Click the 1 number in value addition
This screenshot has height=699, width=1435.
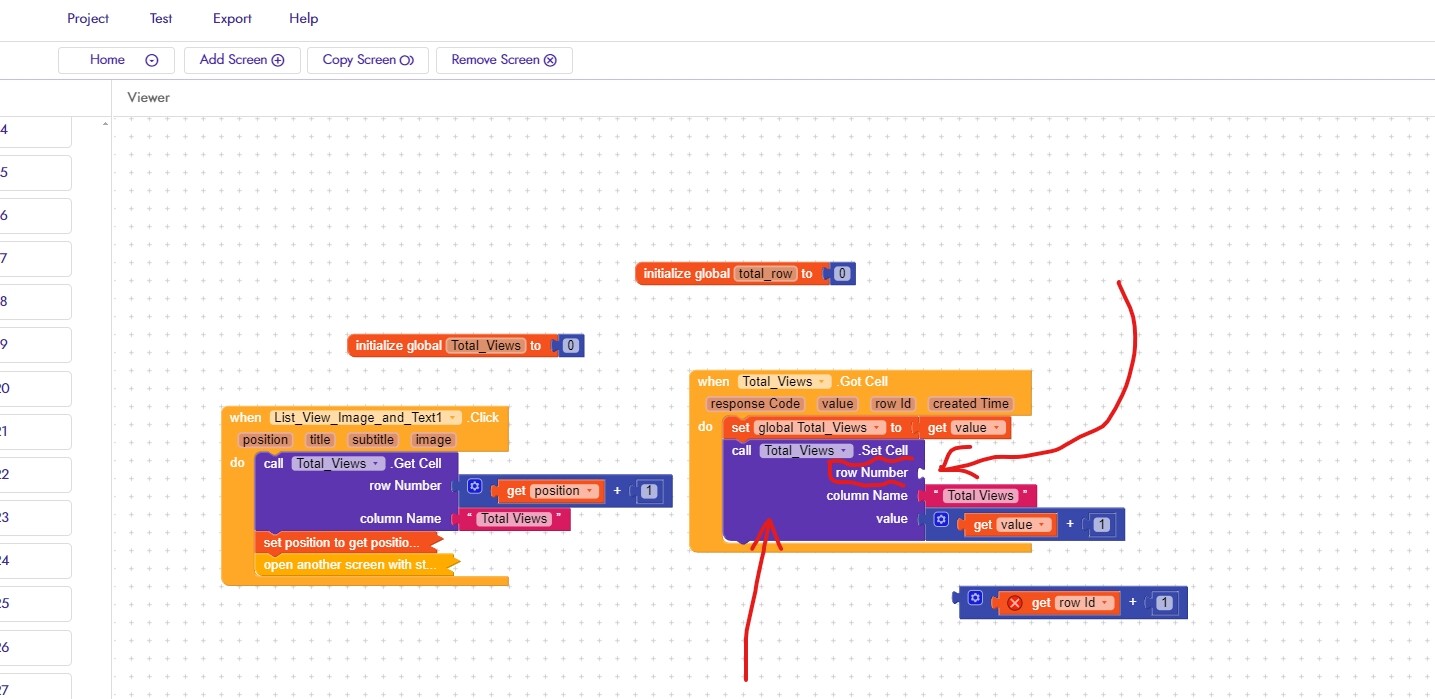coord(1101,525)
